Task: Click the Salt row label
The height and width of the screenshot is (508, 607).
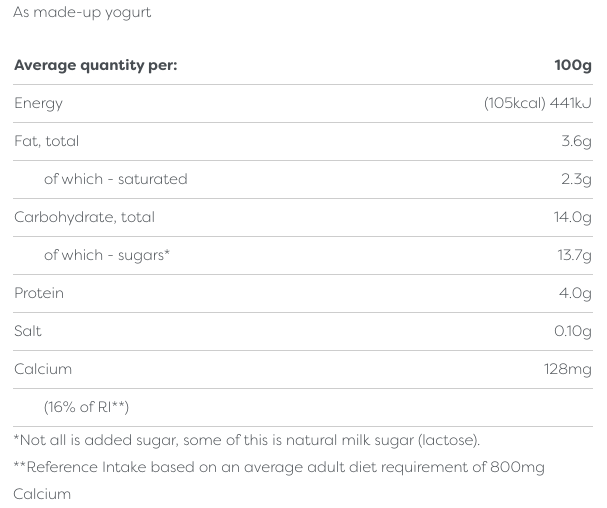Action: (x=28, y=332)
